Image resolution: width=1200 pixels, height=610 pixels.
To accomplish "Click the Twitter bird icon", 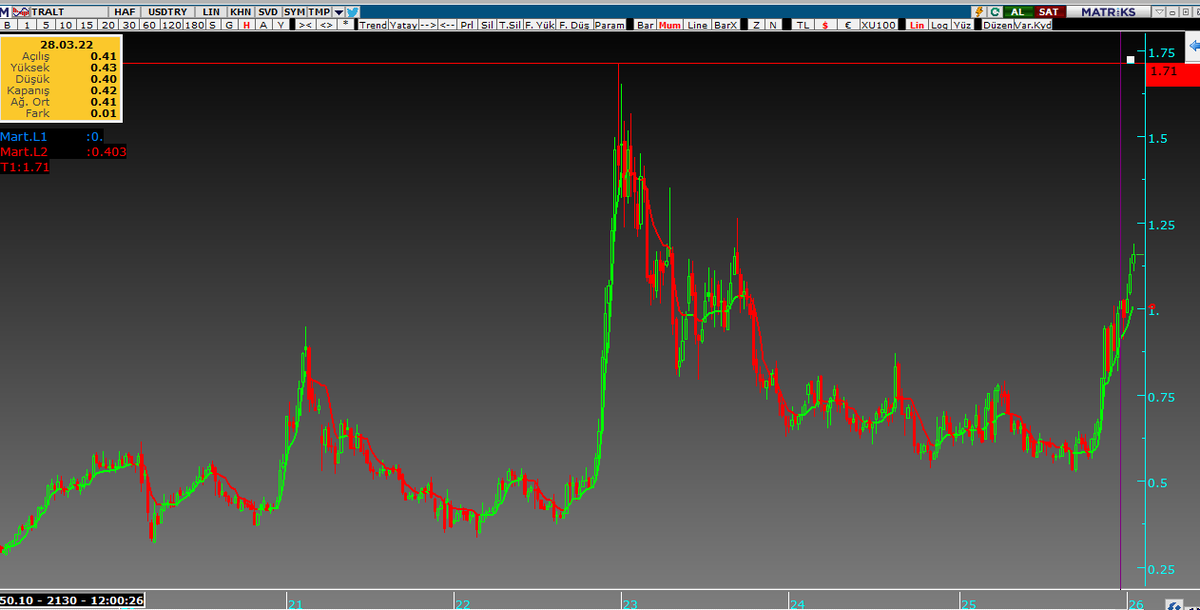I will click(x=353, y=12).
